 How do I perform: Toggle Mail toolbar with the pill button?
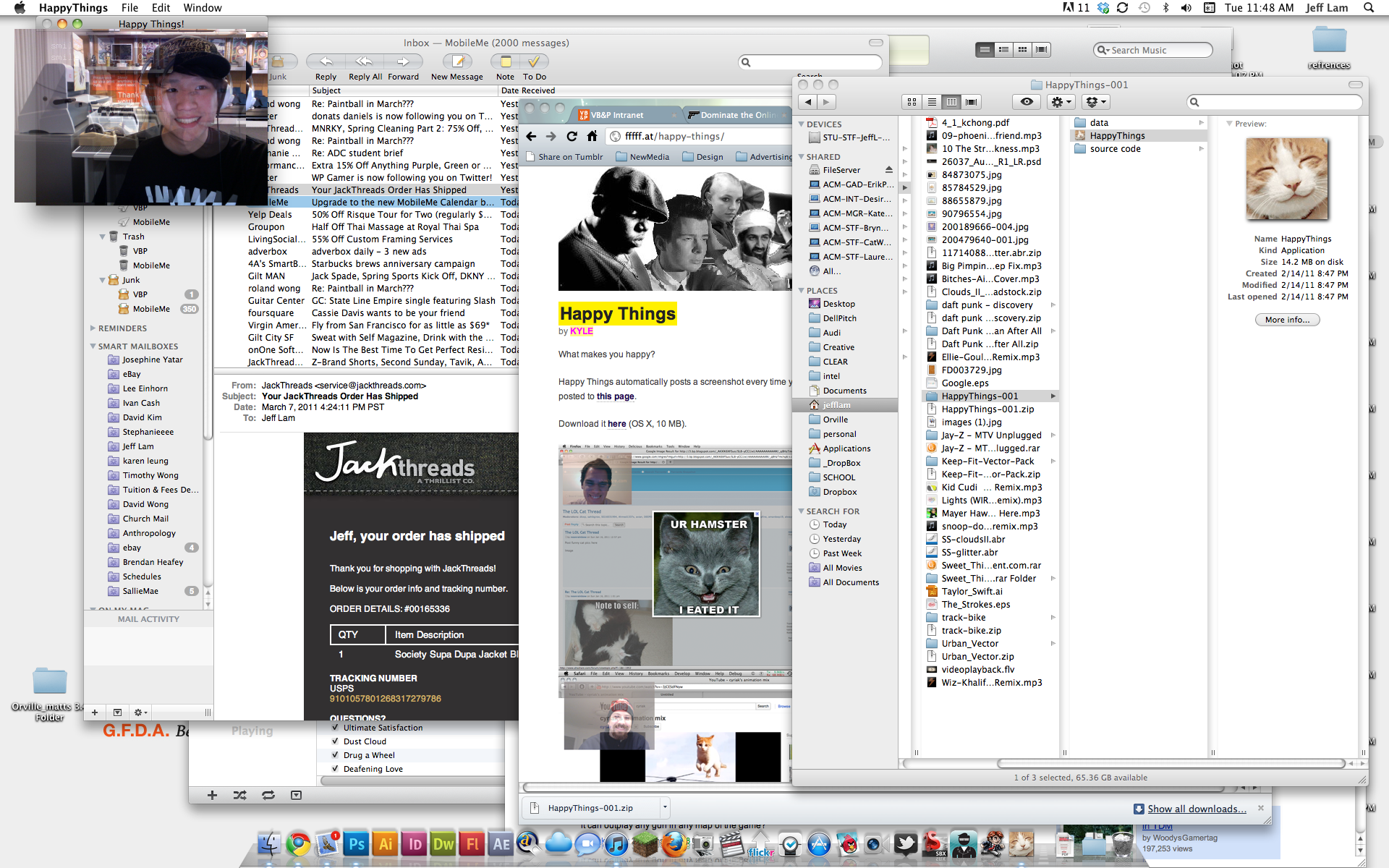coord(875,43)
